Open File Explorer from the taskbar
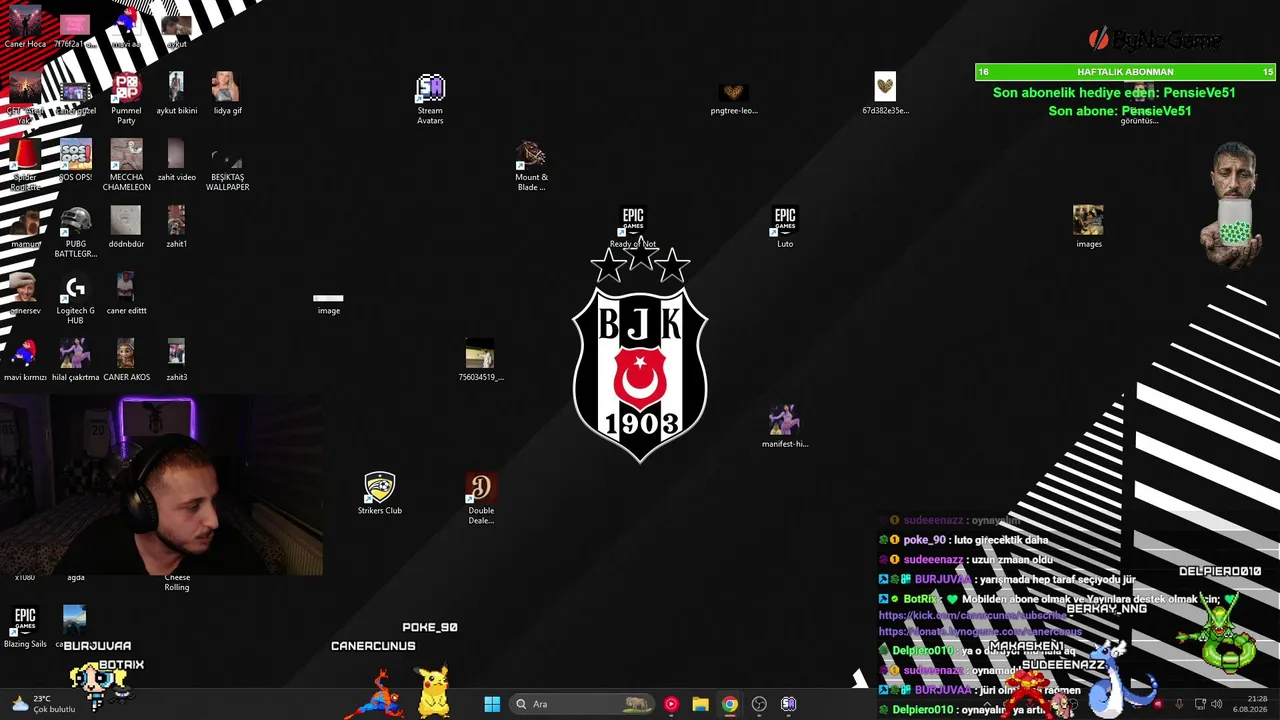The image size is (1280, 720). tap(700, 704)
